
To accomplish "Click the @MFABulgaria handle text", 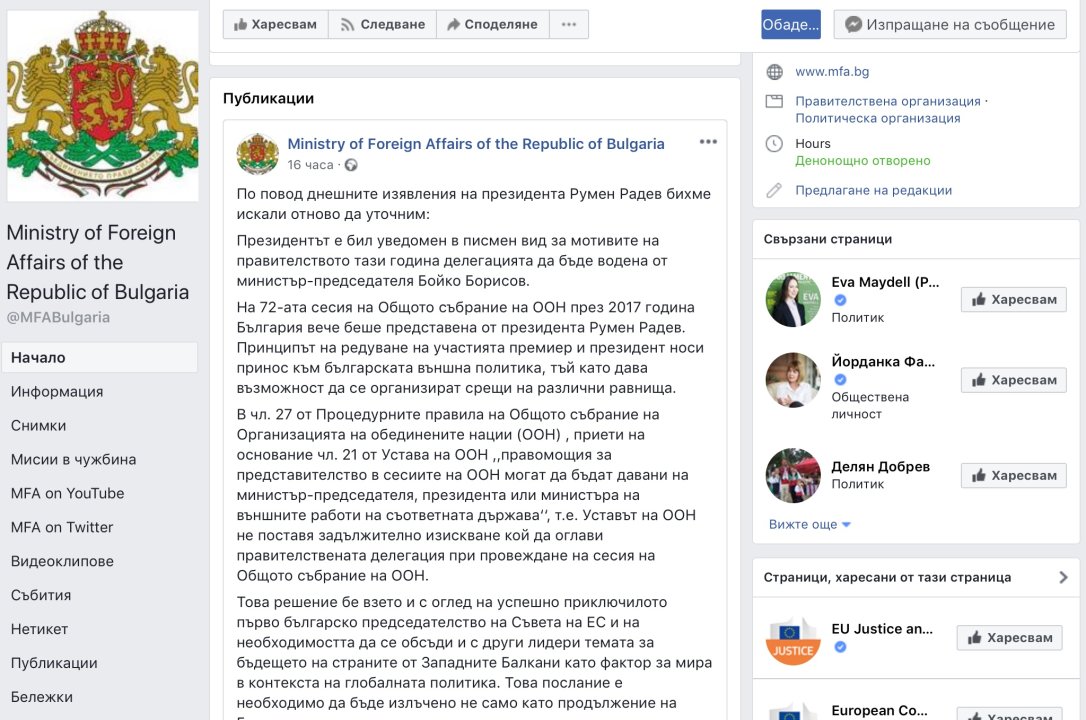I will 58,317.
